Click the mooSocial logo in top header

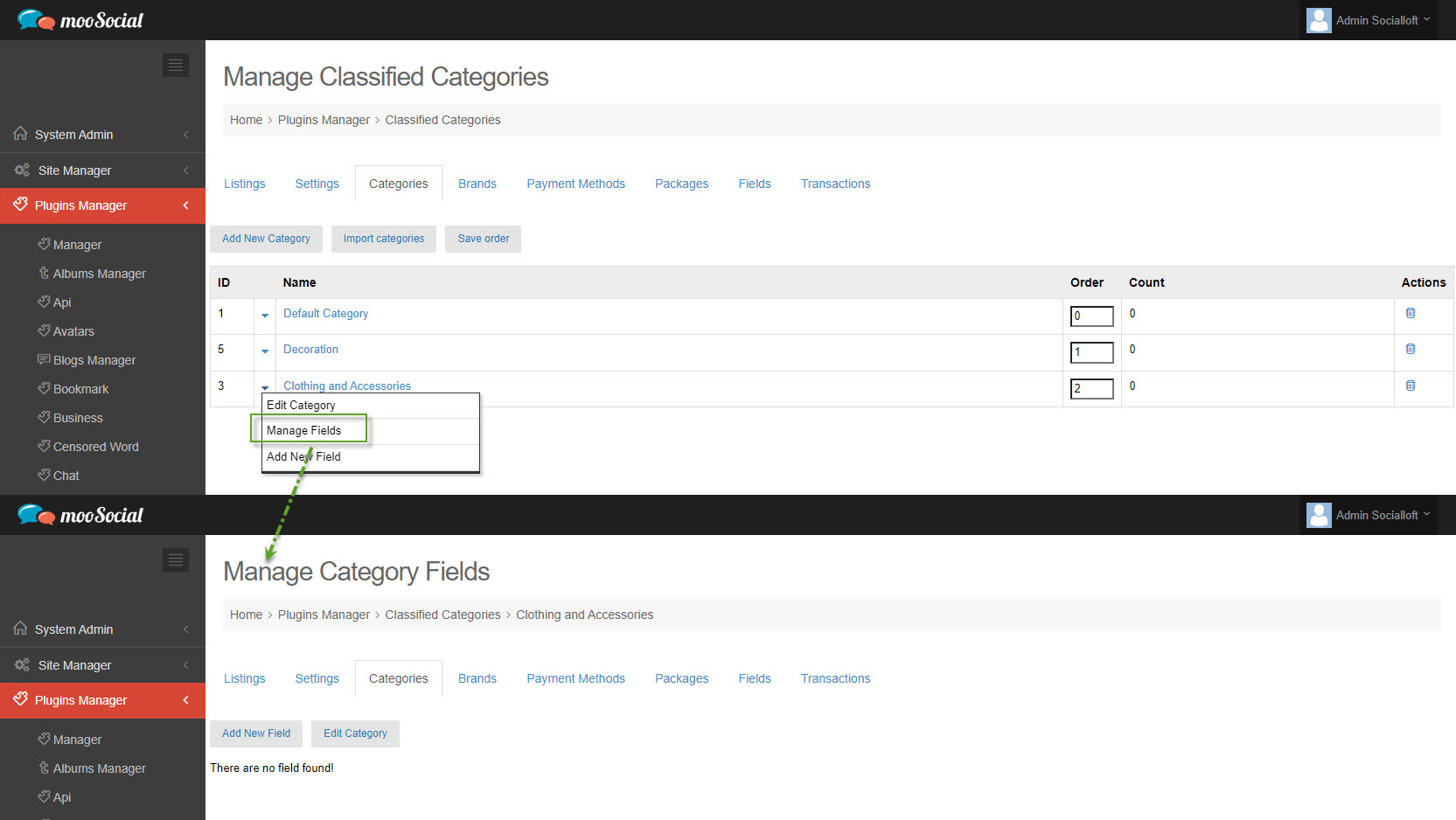tap(80, 20)
